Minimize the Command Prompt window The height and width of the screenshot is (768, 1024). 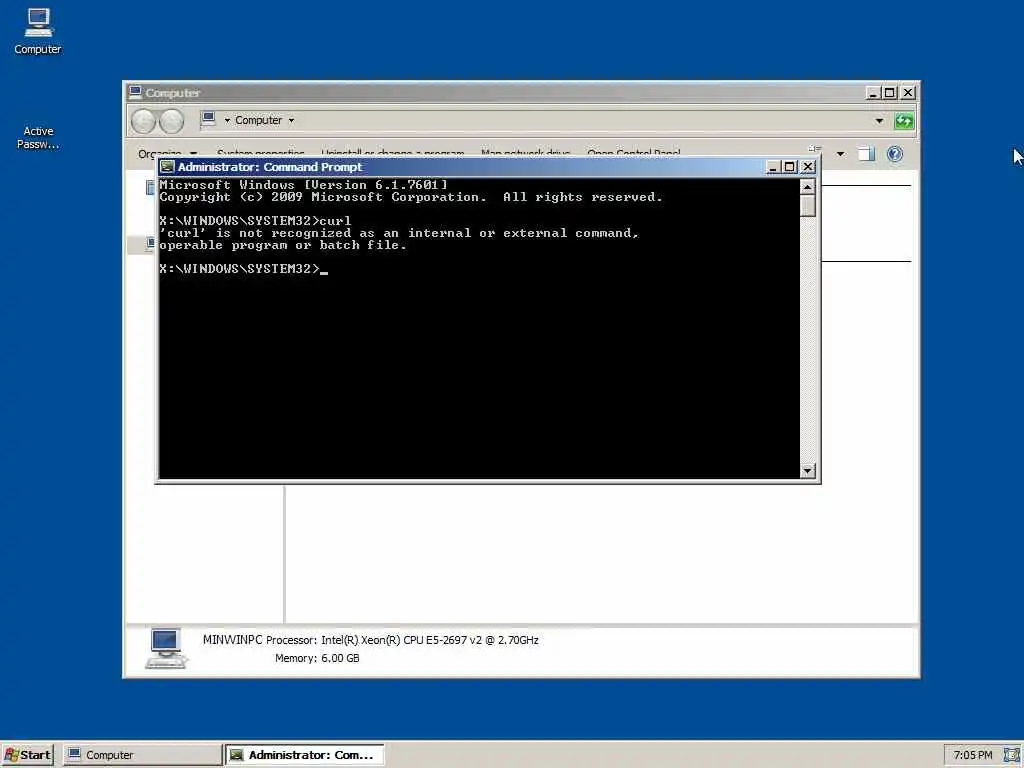773,167
